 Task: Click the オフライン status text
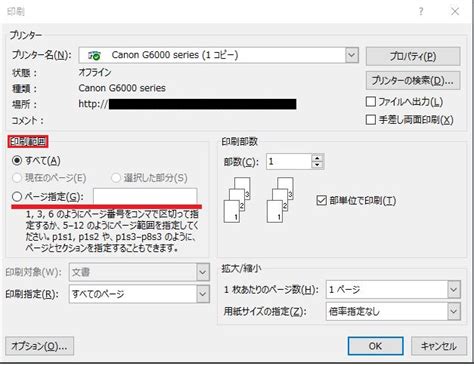pos(95,72)
